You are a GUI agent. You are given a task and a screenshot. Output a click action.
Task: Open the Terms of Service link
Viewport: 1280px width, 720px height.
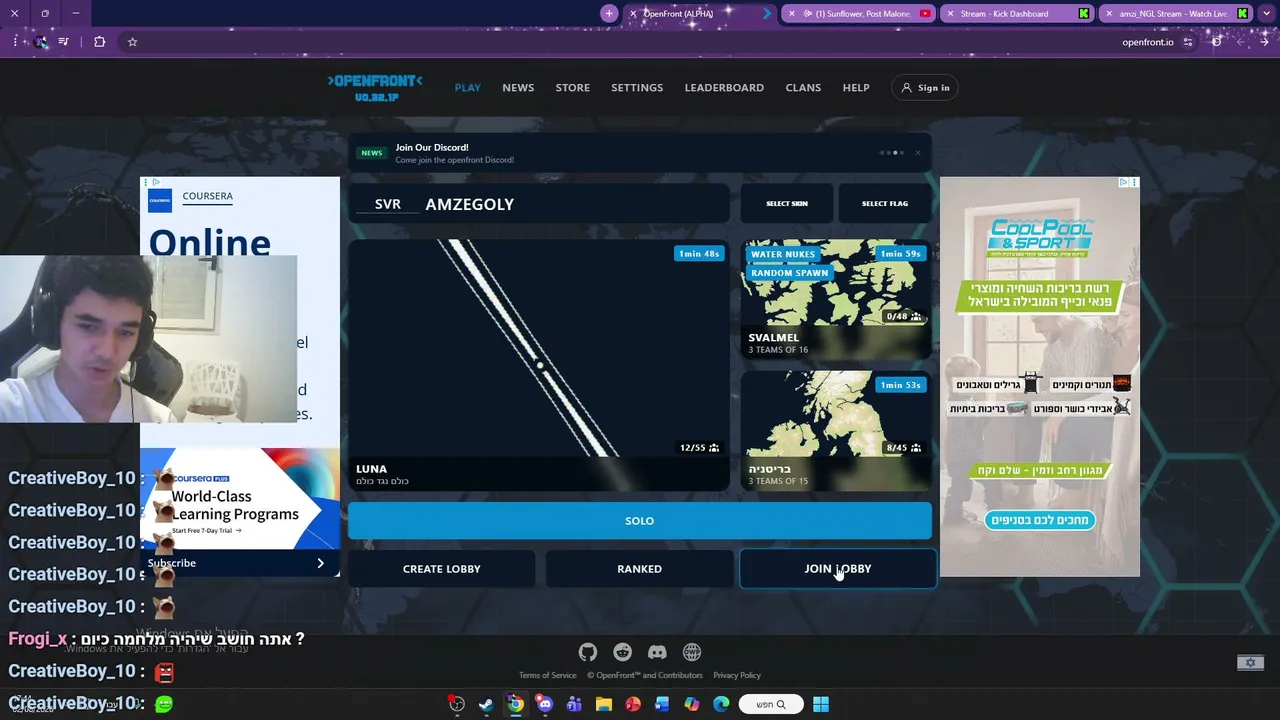548,675
